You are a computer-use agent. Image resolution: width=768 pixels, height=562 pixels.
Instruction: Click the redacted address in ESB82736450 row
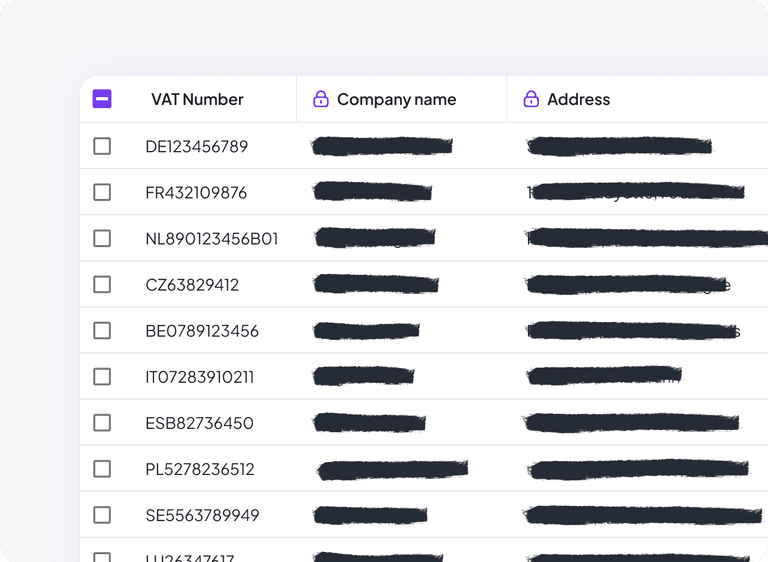[x=632, y=422]
